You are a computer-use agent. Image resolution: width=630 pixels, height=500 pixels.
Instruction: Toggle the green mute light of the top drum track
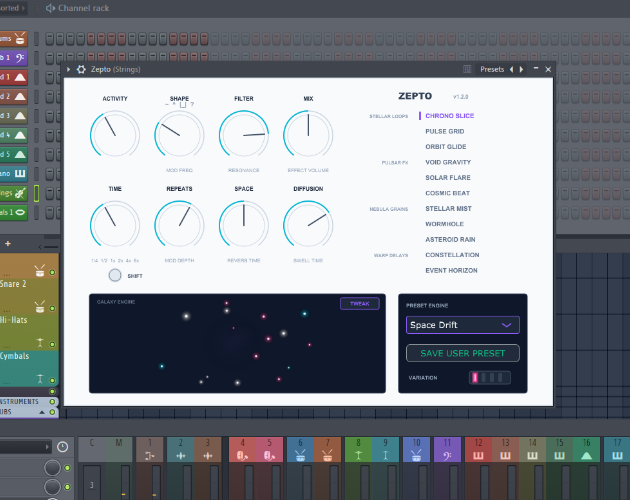52,273
